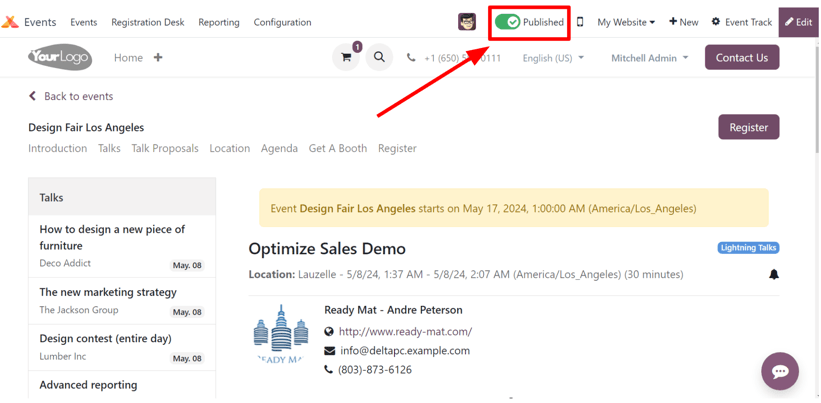This screenshot has width=821, height=403.
Task: Open the English (US) language dropdown
Action: click(x=553, y=58)
